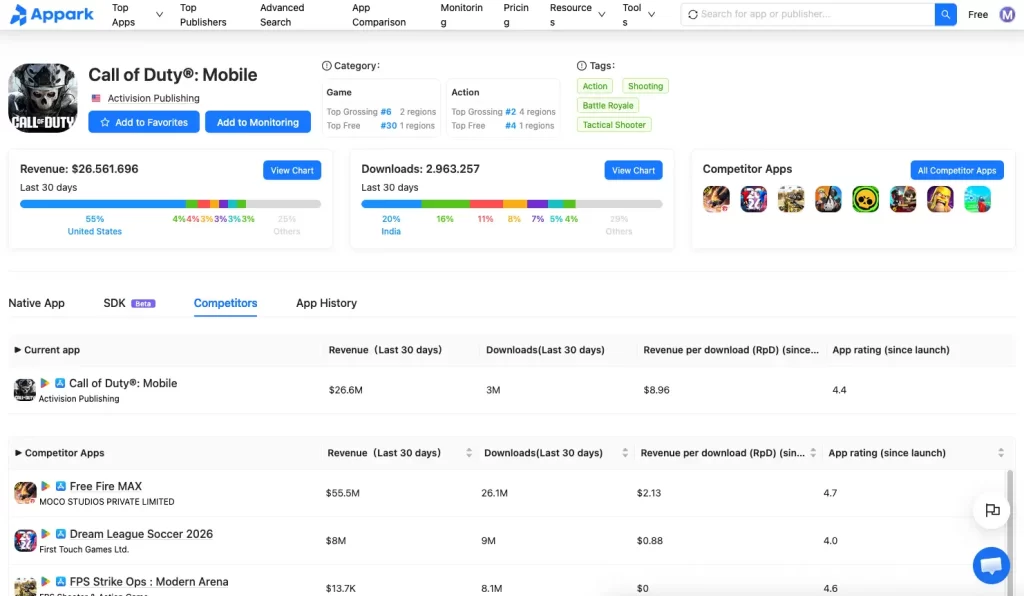Open Monitoring menu item

click(461, 14)
